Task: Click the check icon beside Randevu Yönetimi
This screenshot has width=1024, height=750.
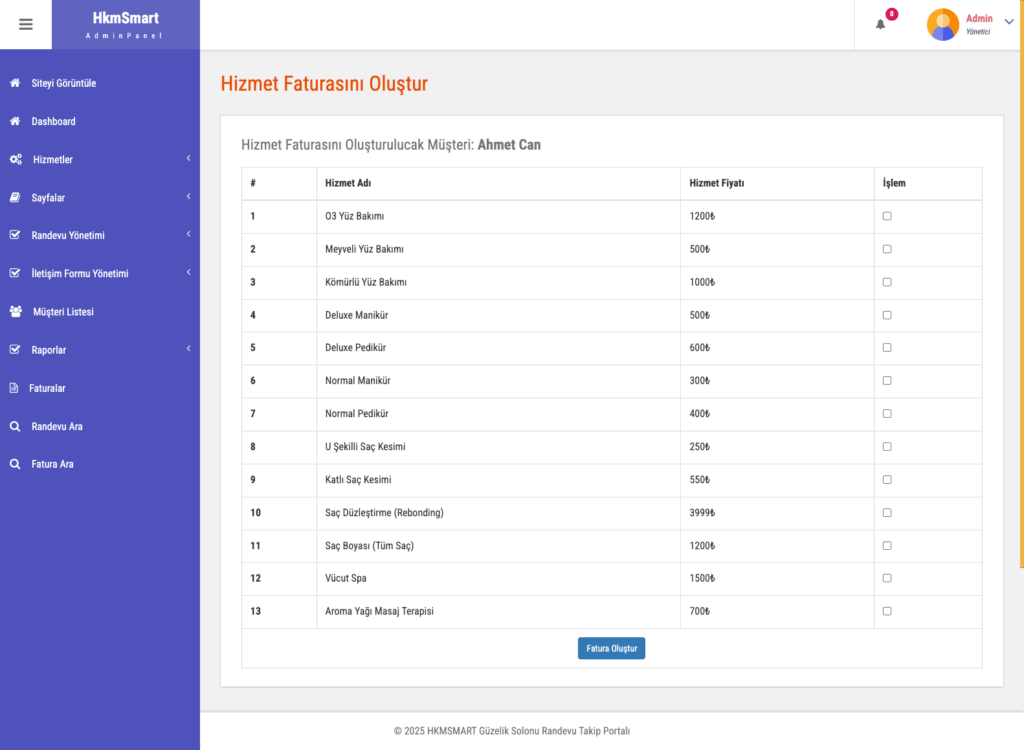Action: (15, 235)
